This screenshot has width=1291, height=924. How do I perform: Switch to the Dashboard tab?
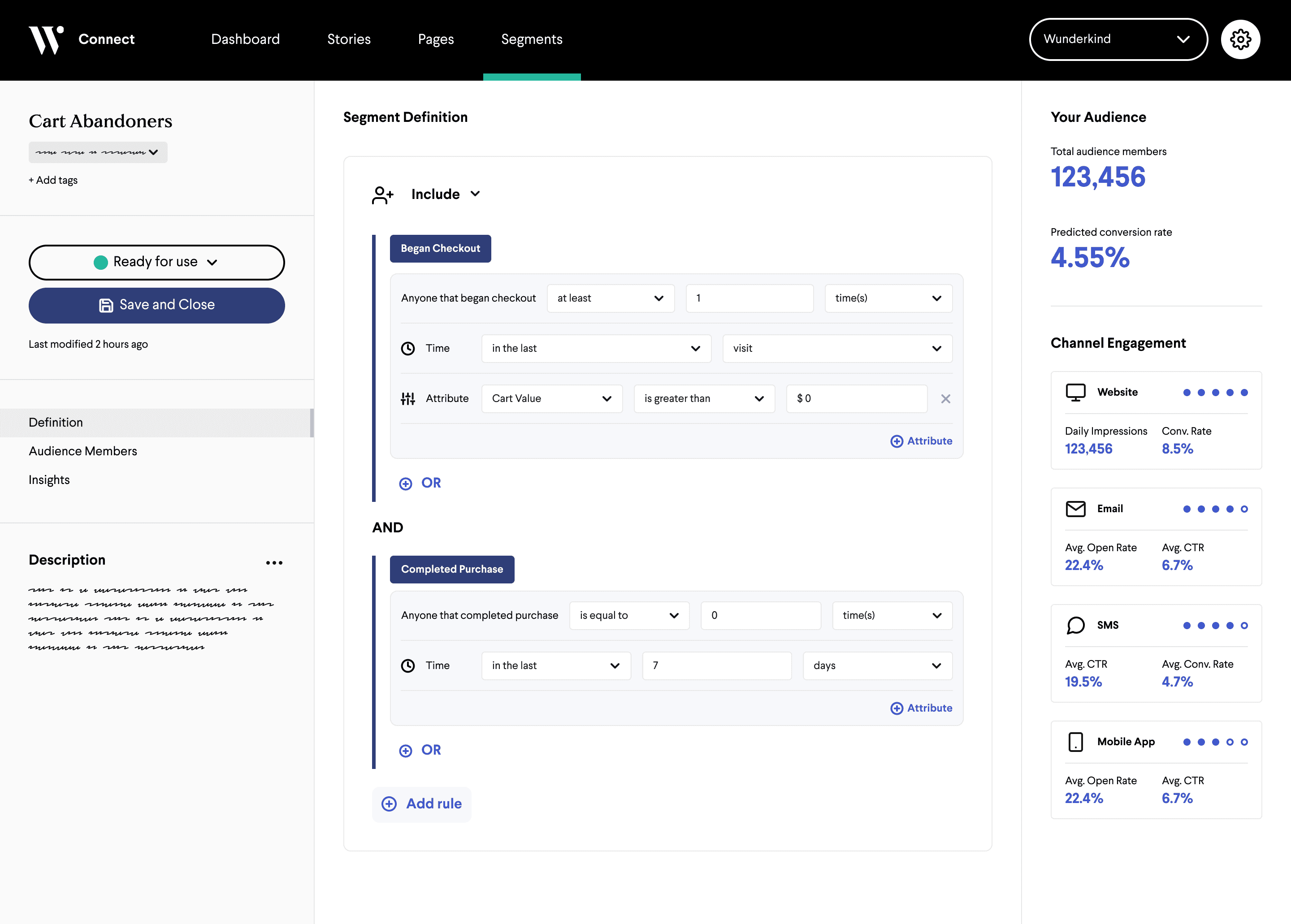click(x=245, y=39)
